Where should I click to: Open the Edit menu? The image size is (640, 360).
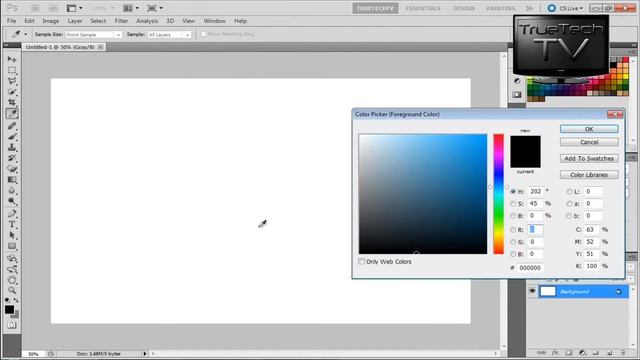point(29,21)
